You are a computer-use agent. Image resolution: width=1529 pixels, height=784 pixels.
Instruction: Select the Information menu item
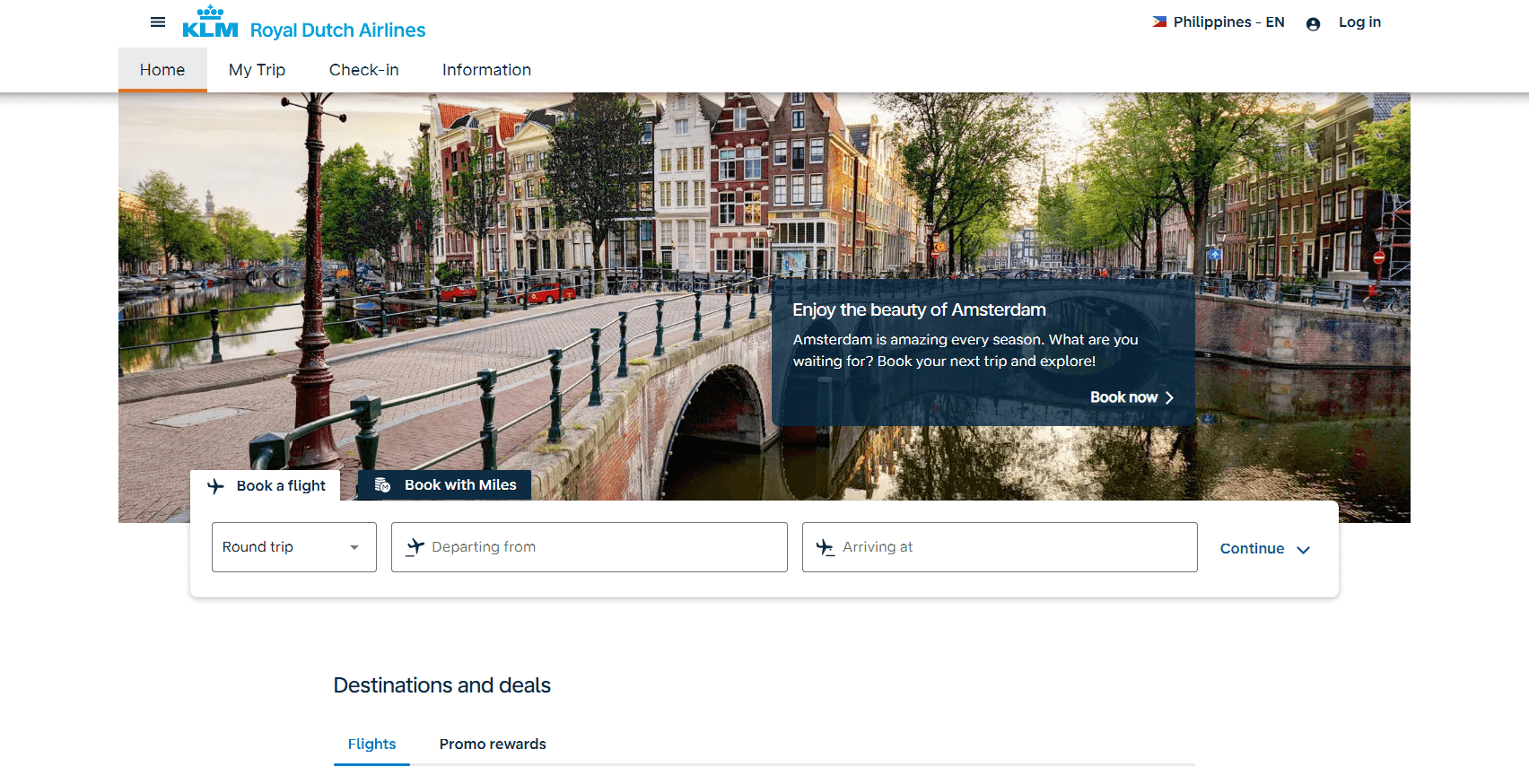[486, 70]
